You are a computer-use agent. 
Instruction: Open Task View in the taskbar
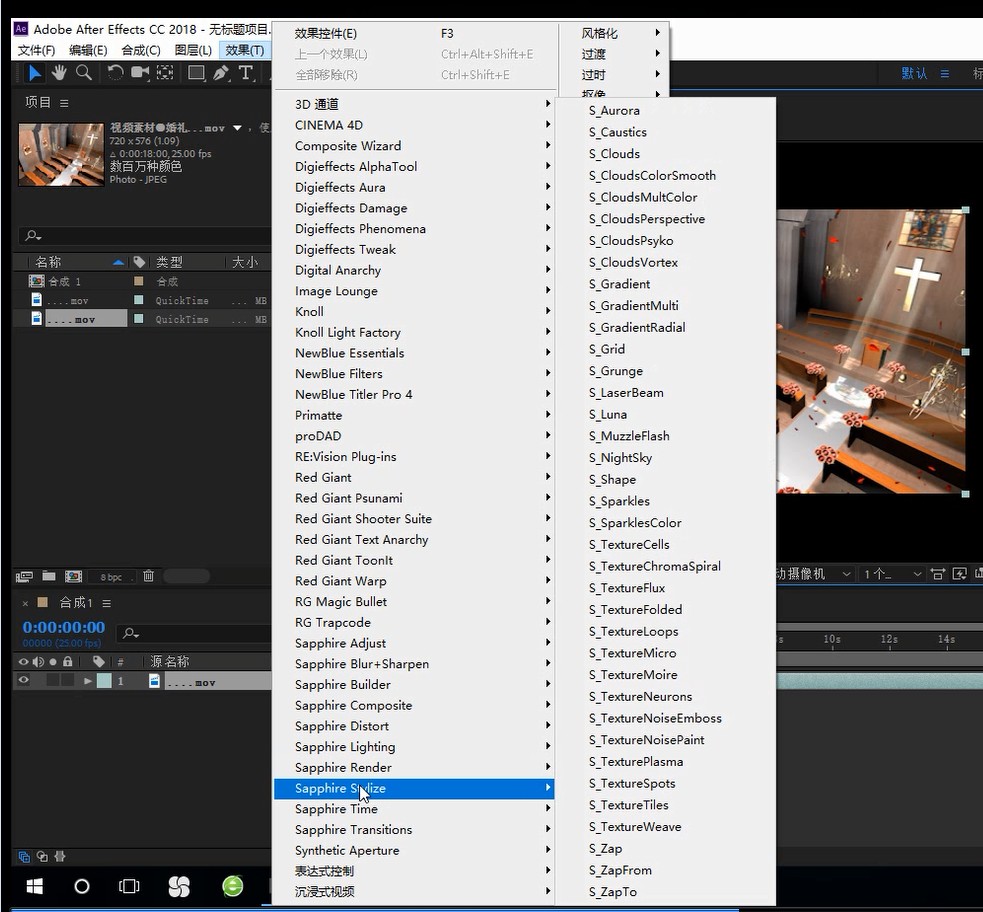click(x=129, y=886)
